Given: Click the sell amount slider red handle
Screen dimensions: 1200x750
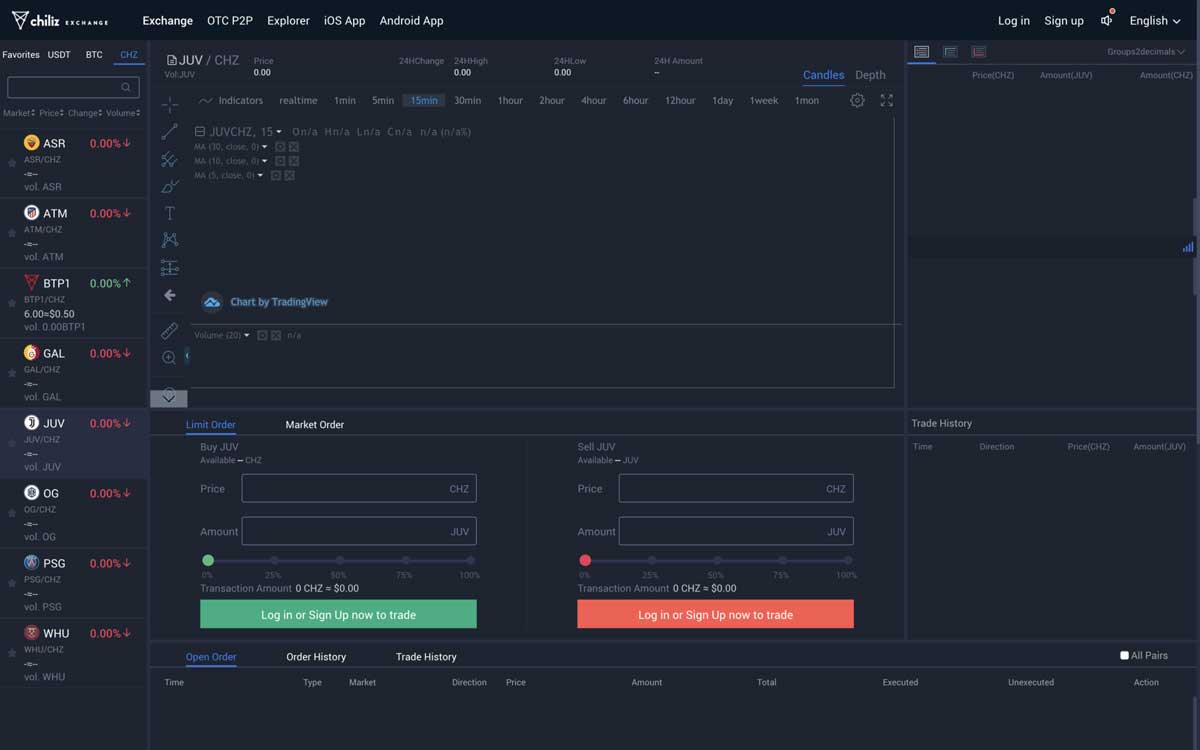Looking at the screenshot, I should pos(585,560).
